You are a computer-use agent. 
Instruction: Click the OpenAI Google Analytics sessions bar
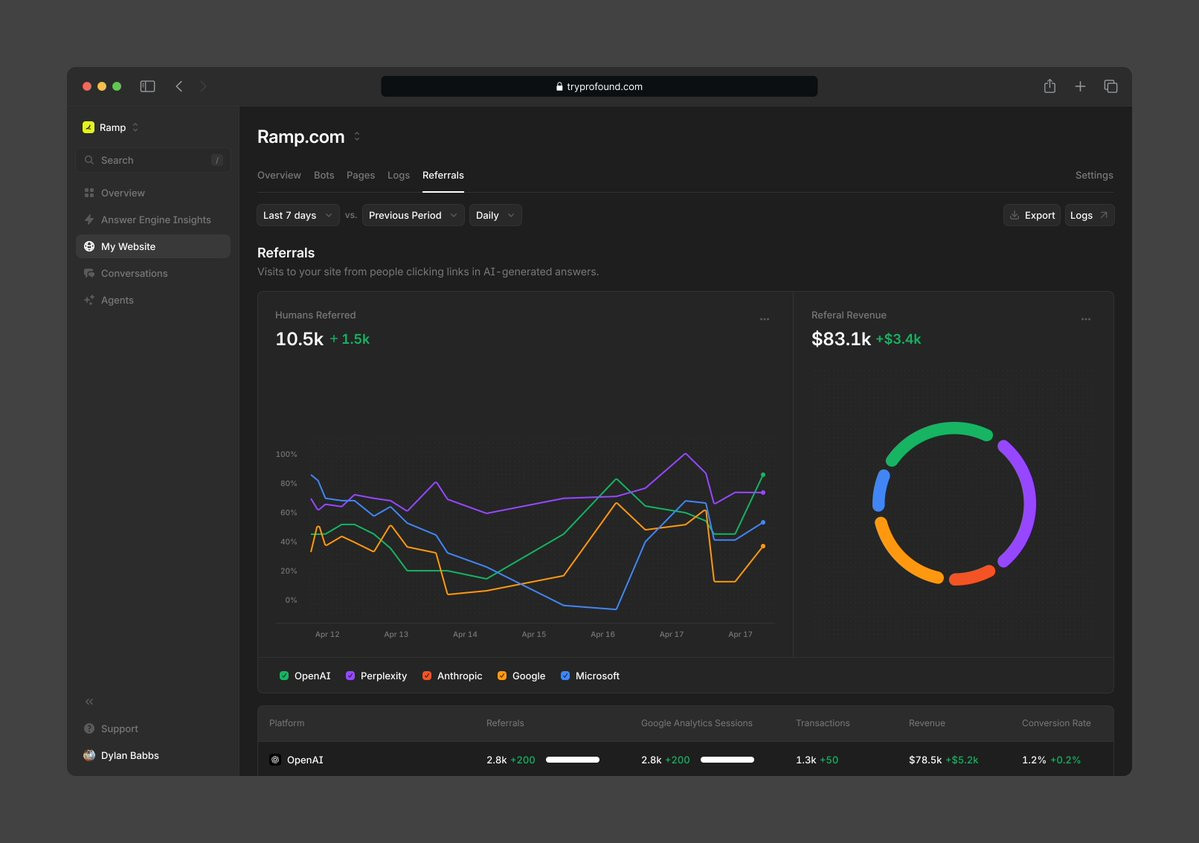[x=727, y=760]
